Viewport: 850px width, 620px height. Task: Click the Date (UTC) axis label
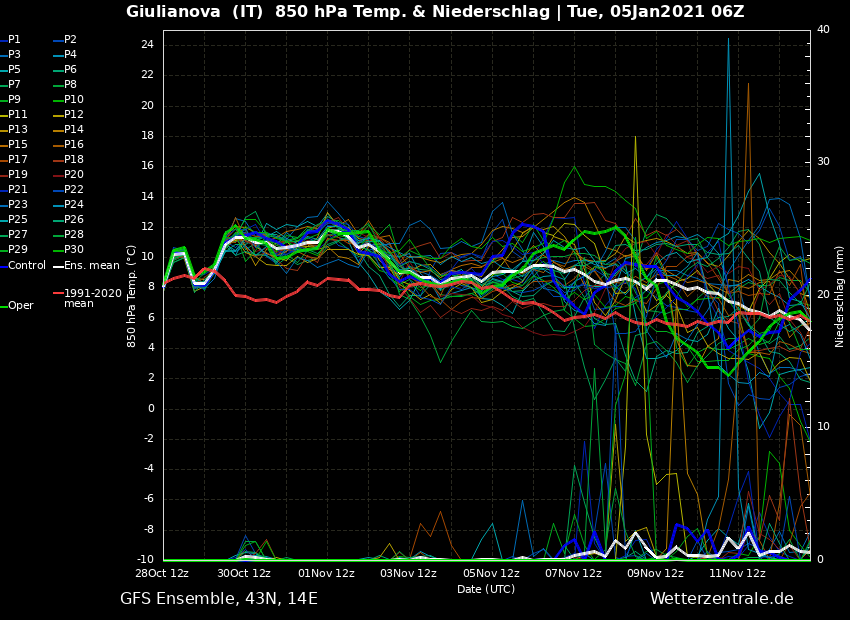click(486, 590)
